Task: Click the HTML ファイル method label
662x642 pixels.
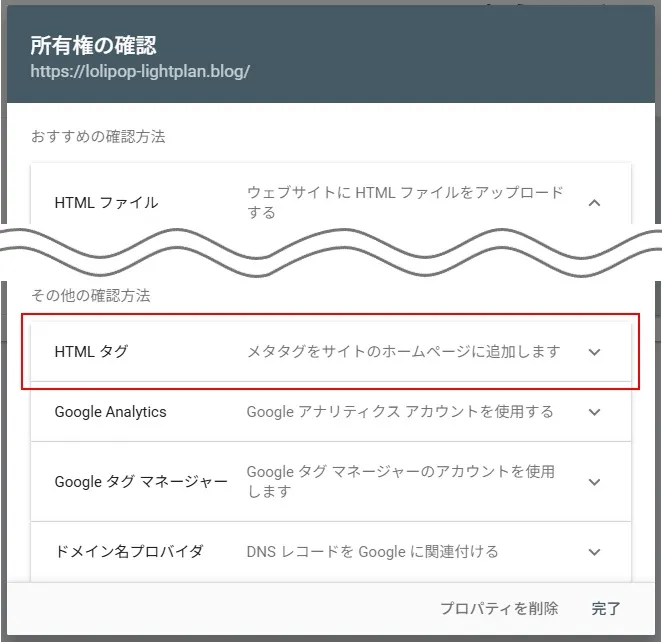Action: (x=106, y=202)
